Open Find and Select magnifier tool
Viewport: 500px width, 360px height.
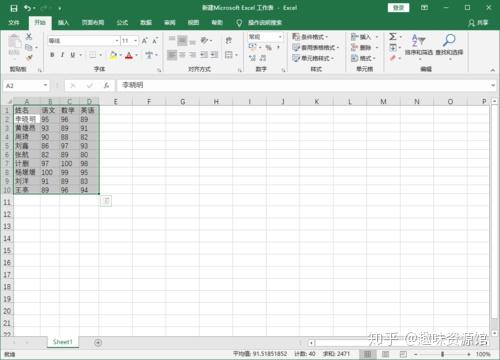point(449,45)
